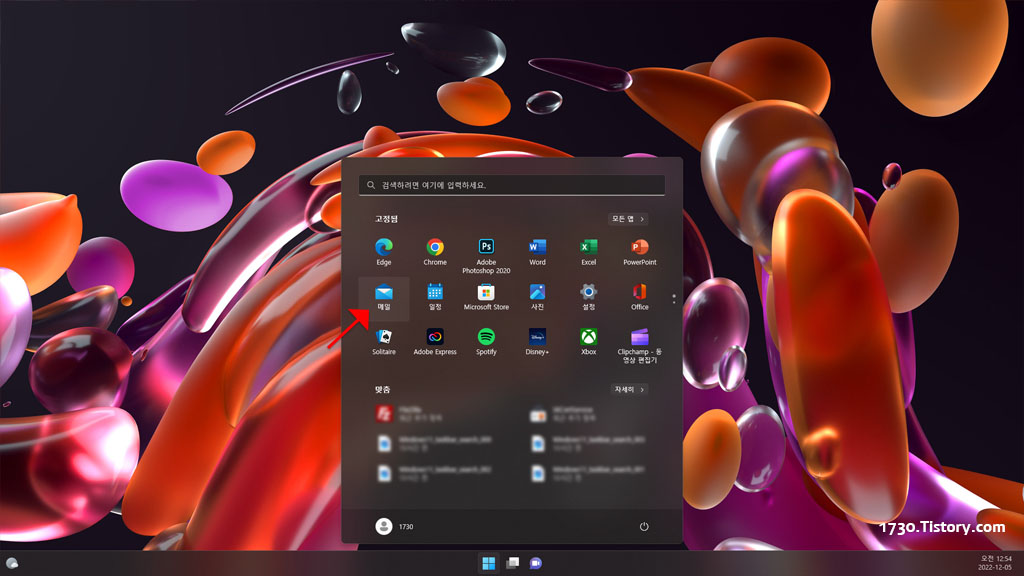The width and height of the screenshot is (1024, 576).
Task: Open Excel in the Start menu
Action: point(588,252)
